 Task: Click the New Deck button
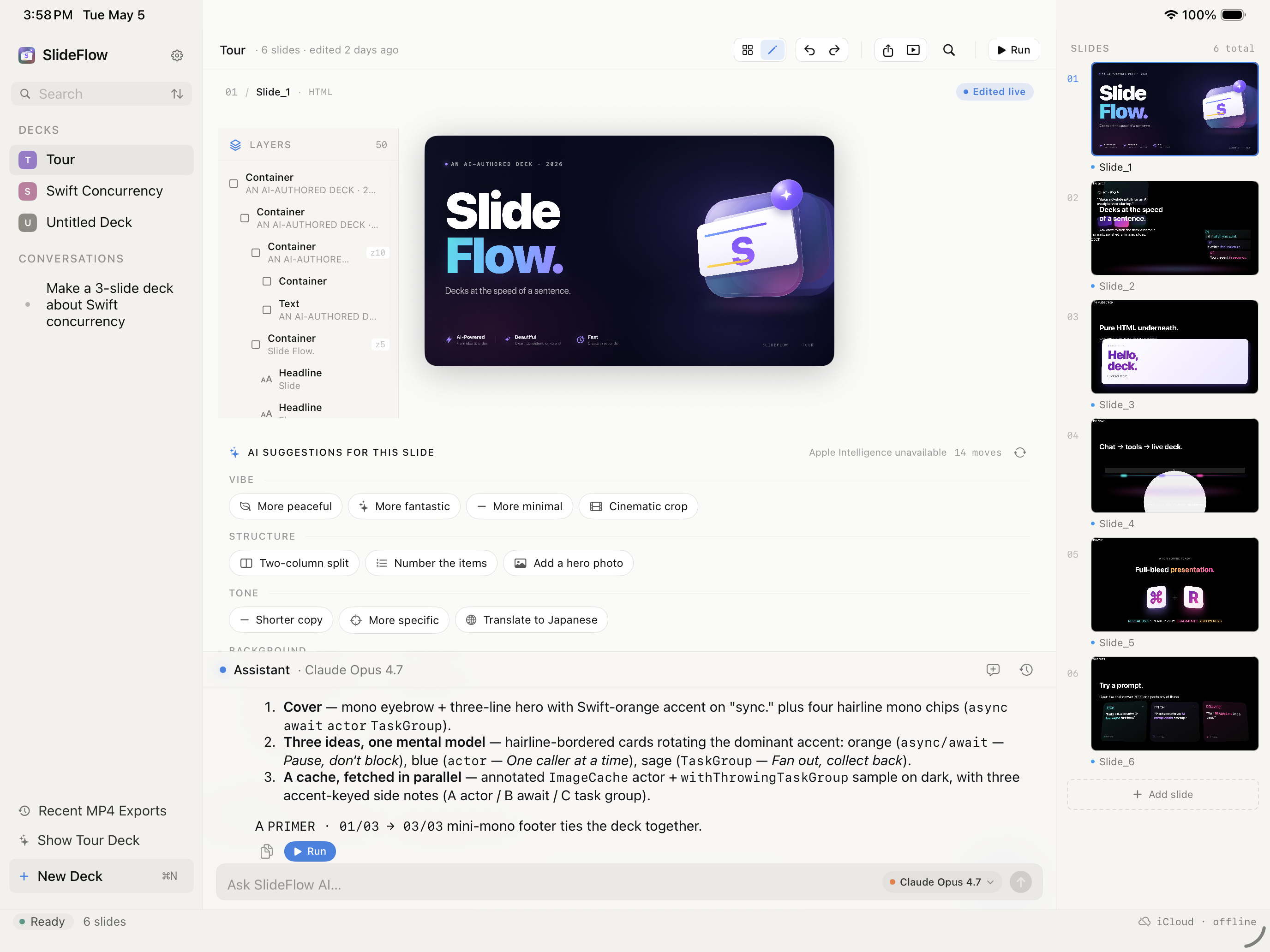click(102, 876)
